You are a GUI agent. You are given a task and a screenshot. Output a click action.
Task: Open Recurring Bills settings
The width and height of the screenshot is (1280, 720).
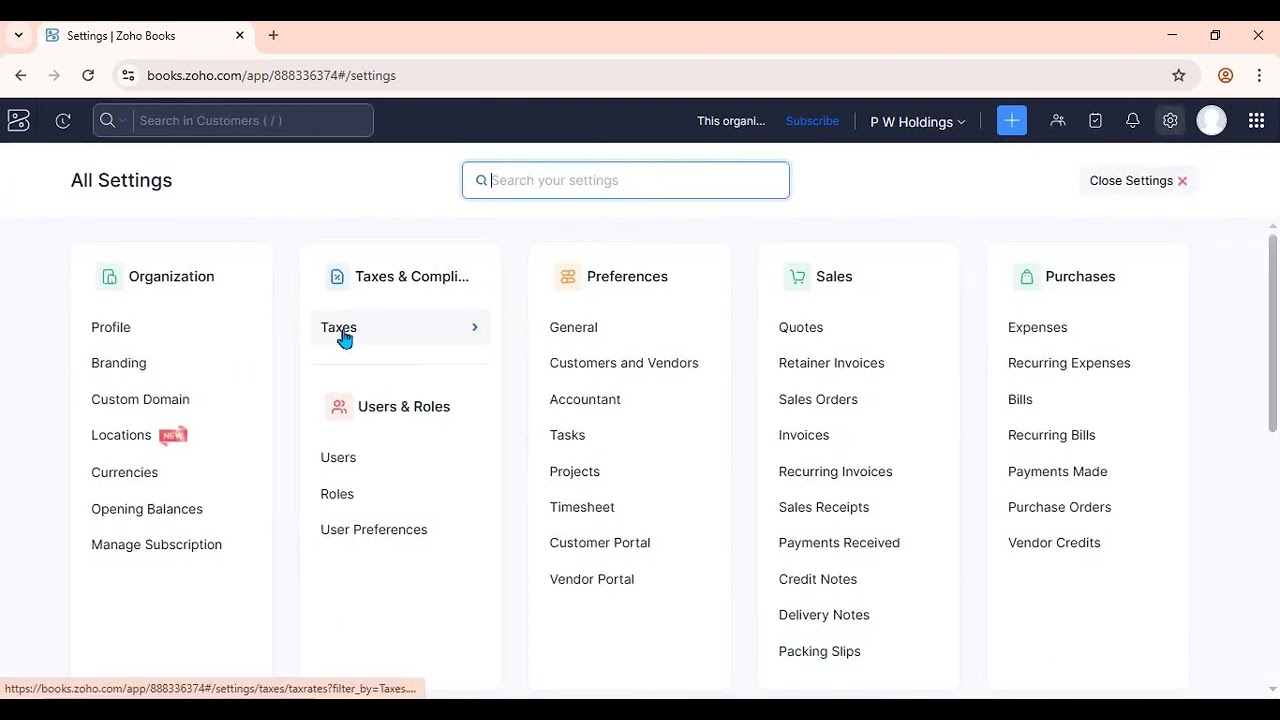point(1052,435)
